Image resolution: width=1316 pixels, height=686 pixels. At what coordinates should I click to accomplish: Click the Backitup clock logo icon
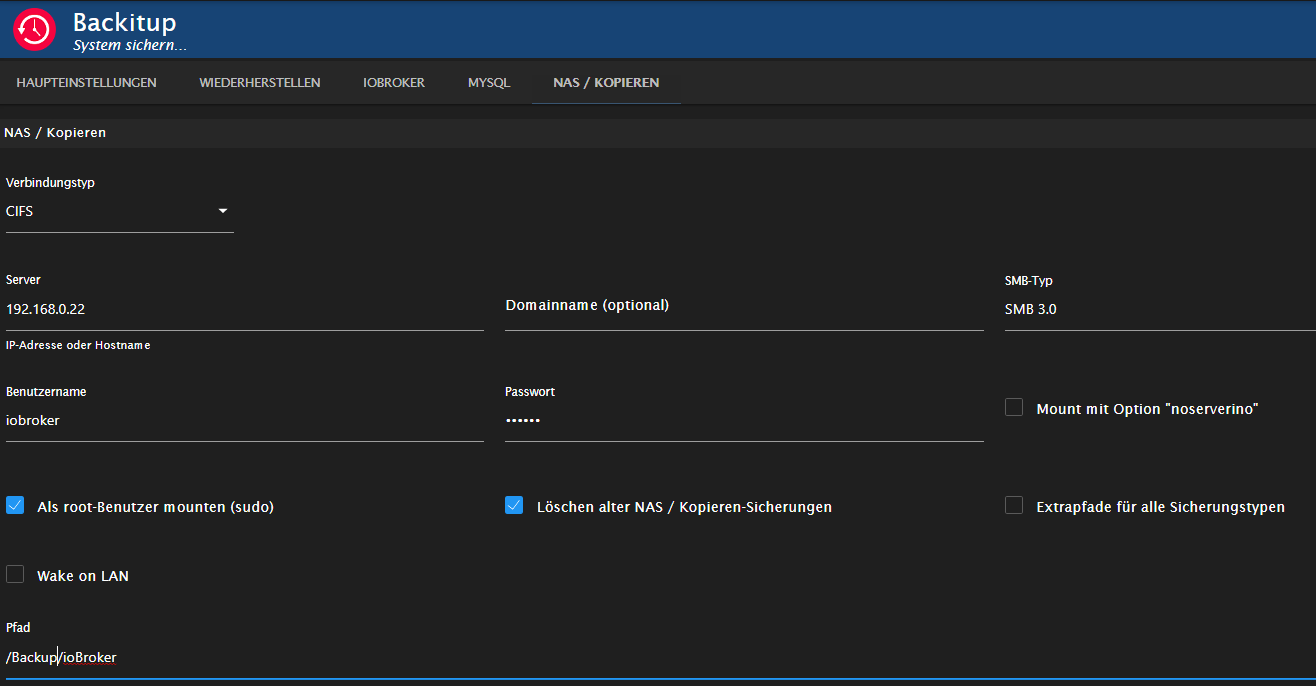pos(34,29)
